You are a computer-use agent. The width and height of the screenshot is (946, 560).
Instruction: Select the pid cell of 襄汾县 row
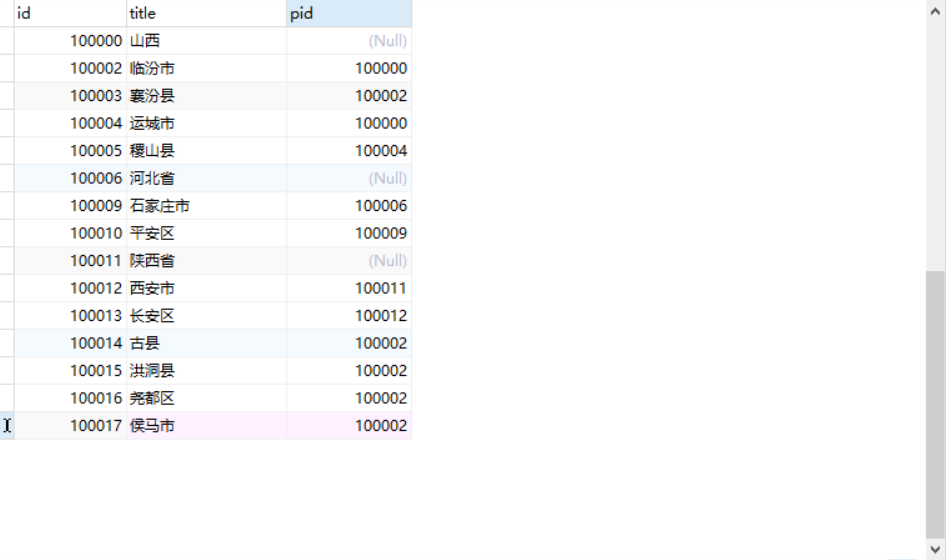click(349, 96)
